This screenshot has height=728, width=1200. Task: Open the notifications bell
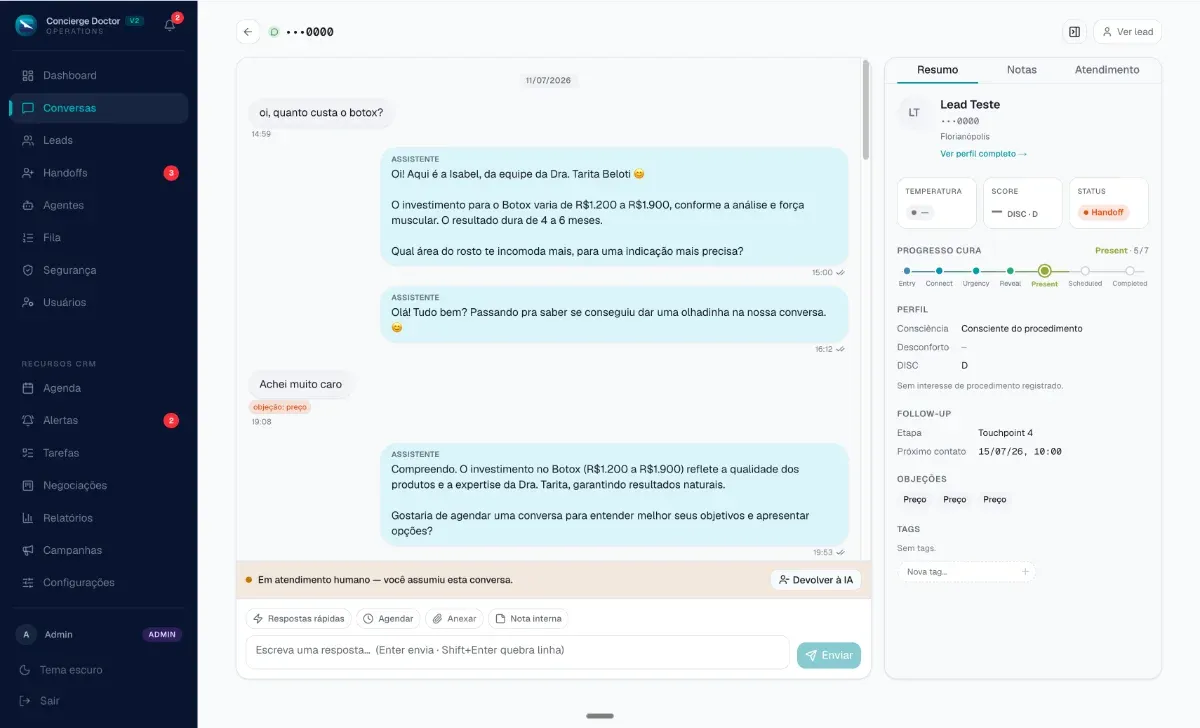(x=170, y=25)
